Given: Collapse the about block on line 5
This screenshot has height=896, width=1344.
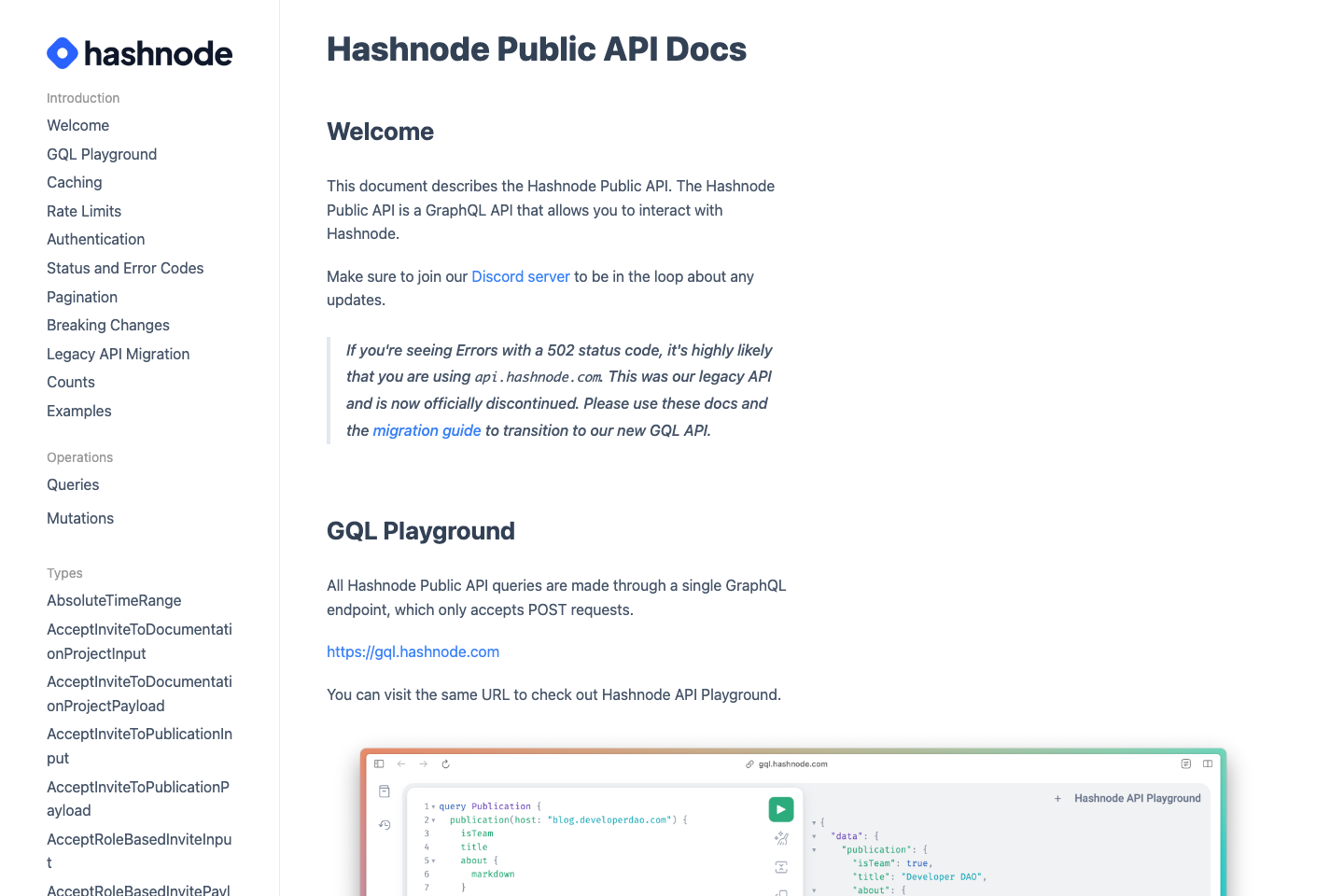Looking at the screenshot, I should pyautogui.click(x=433, y=861).
